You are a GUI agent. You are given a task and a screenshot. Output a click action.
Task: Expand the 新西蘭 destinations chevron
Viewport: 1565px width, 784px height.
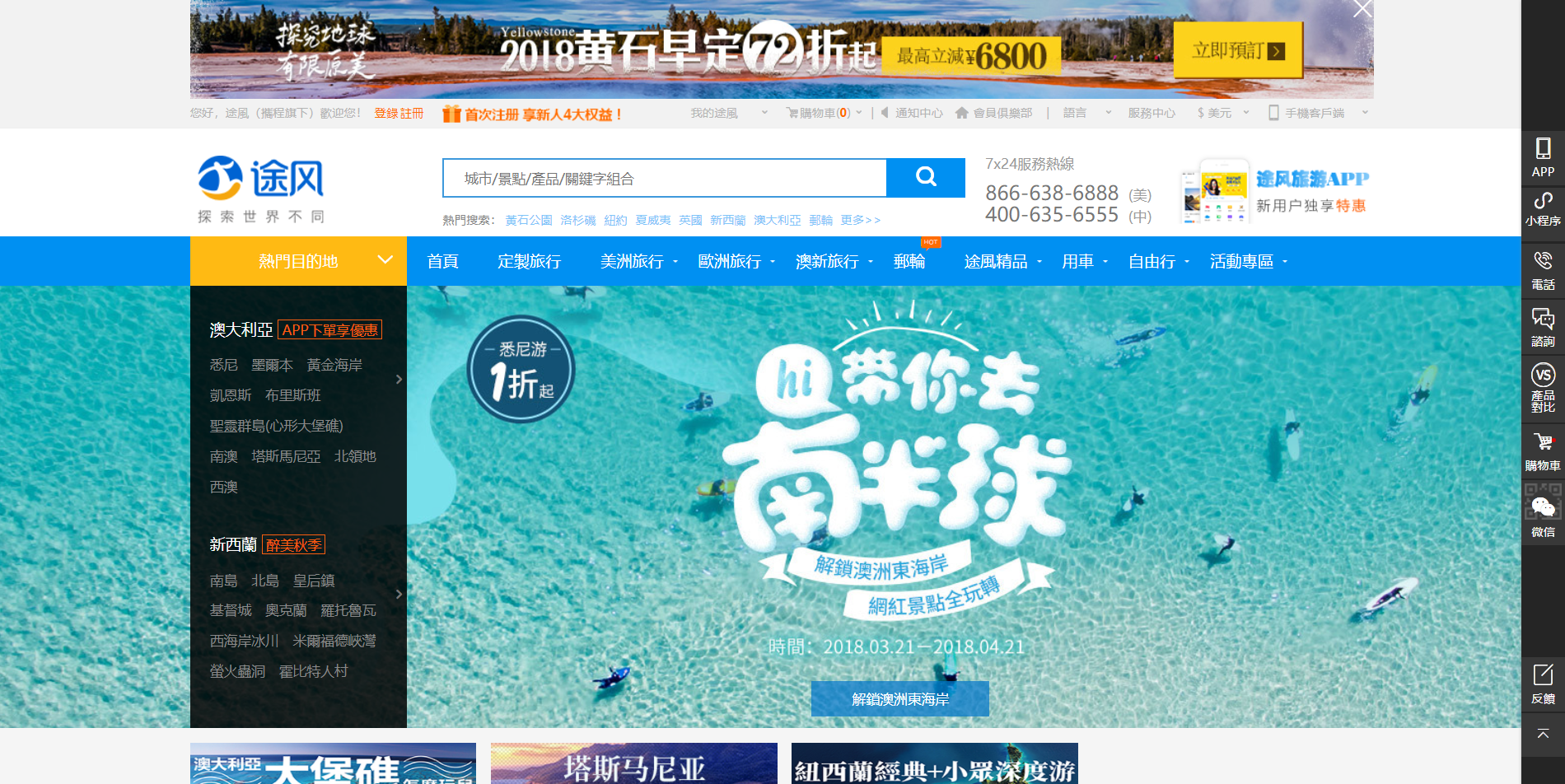click(399, 594)
